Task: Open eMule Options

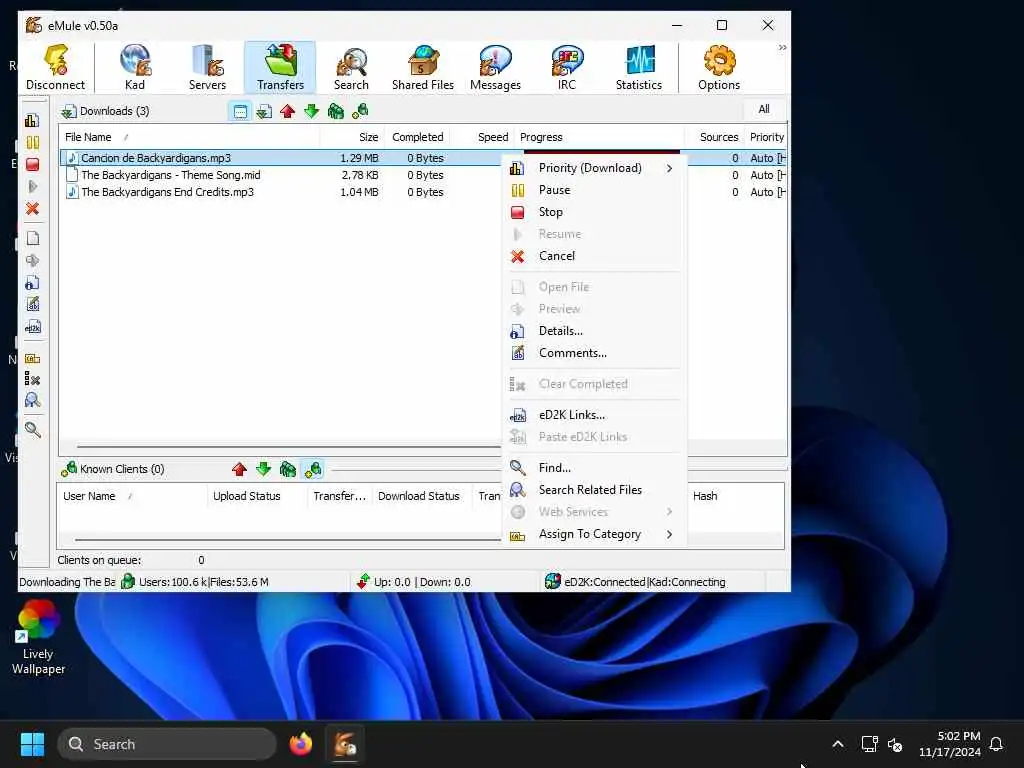Action: 718,67
